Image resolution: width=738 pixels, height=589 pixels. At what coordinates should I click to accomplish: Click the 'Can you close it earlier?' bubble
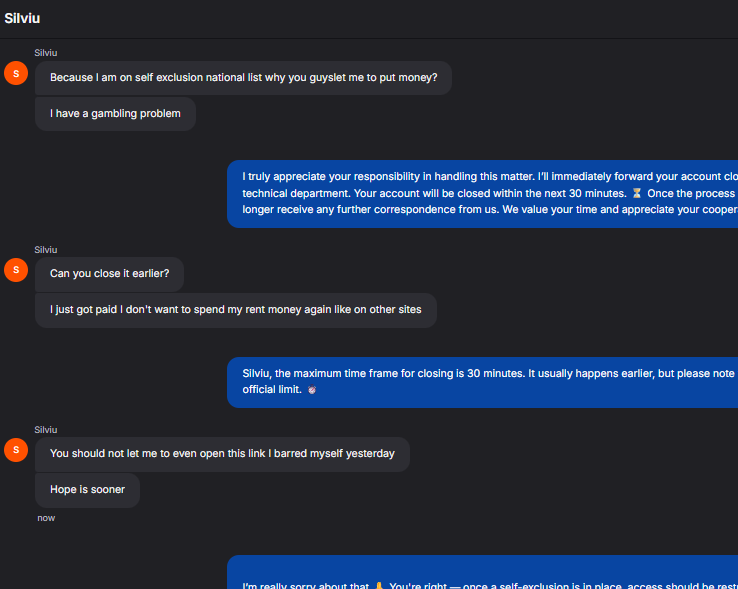(x=109, y=274)
